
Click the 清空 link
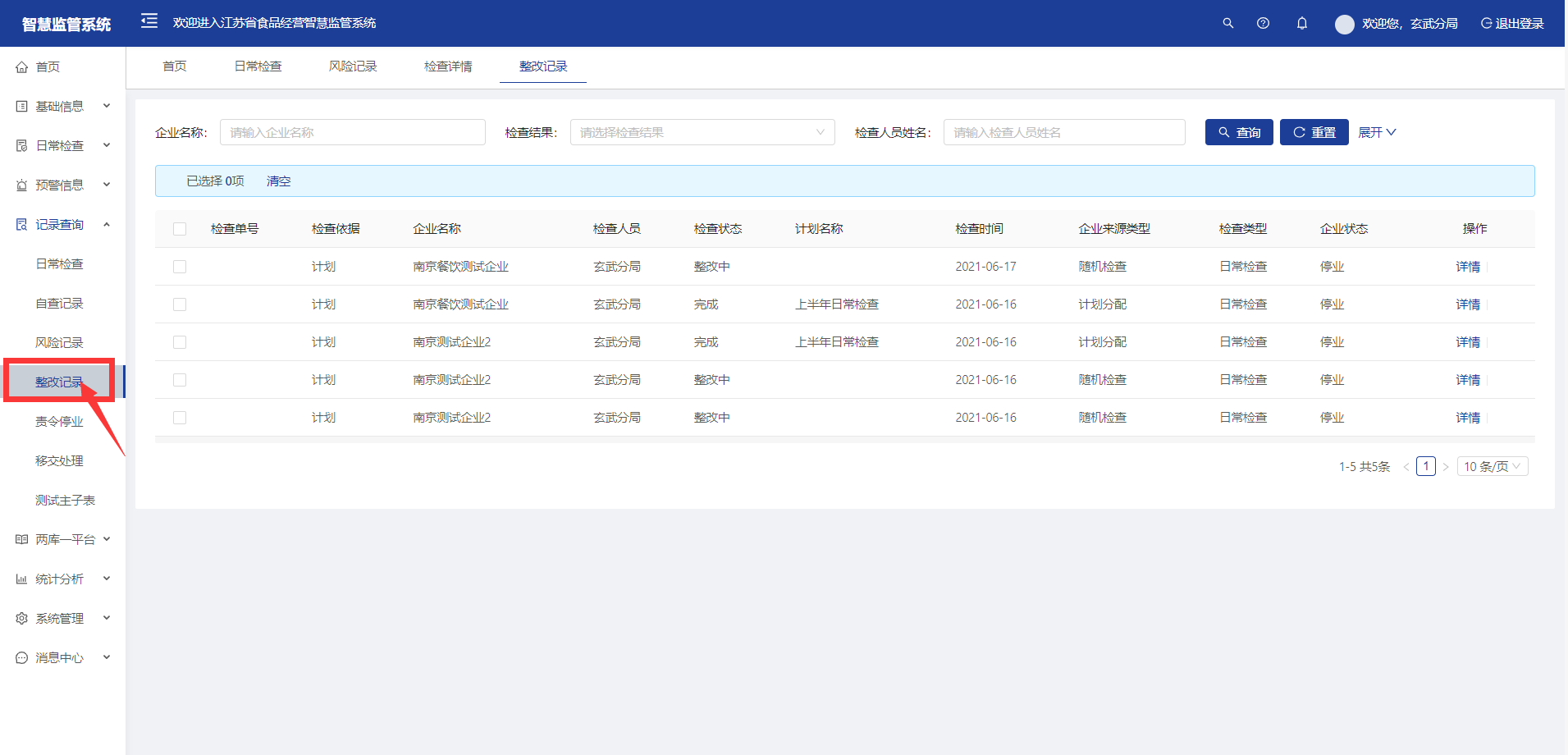coord(278,181)
